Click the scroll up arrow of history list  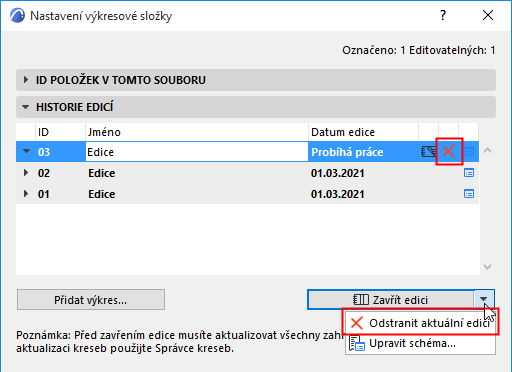(487, 150)
